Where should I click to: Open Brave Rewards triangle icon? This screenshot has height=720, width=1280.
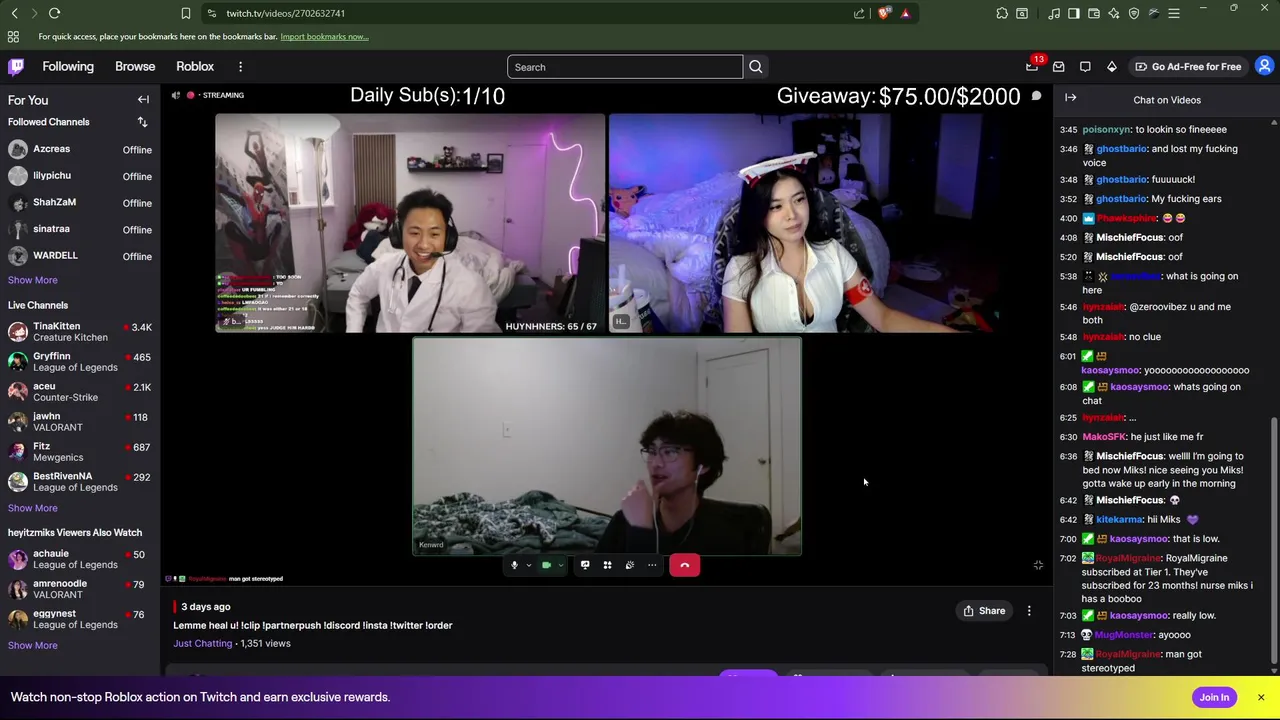pyautogui.click(x=905, y=13)
